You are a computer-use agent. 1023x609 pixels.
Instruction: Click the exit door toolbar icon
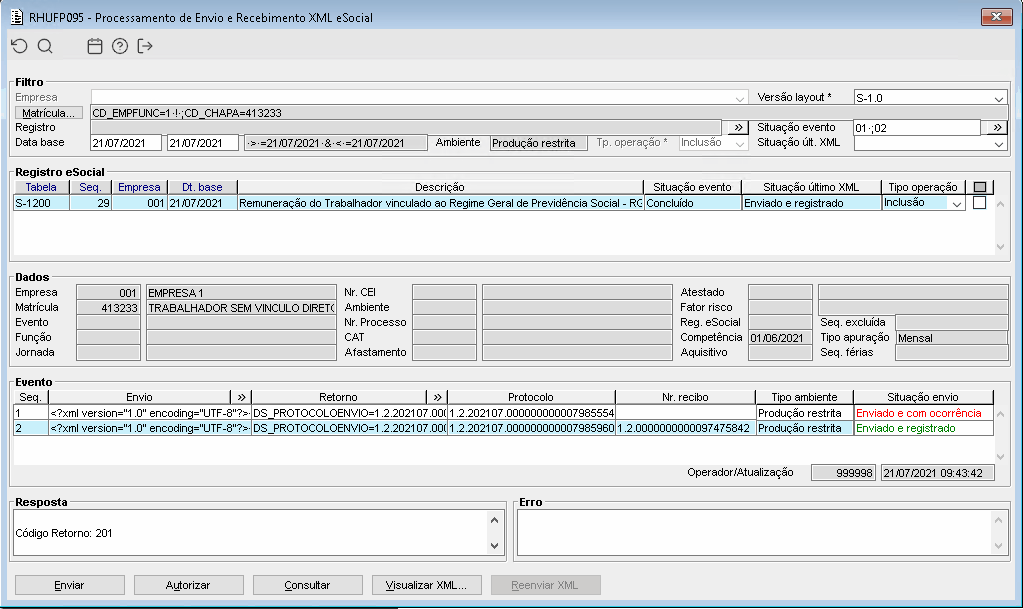(145, 46)
